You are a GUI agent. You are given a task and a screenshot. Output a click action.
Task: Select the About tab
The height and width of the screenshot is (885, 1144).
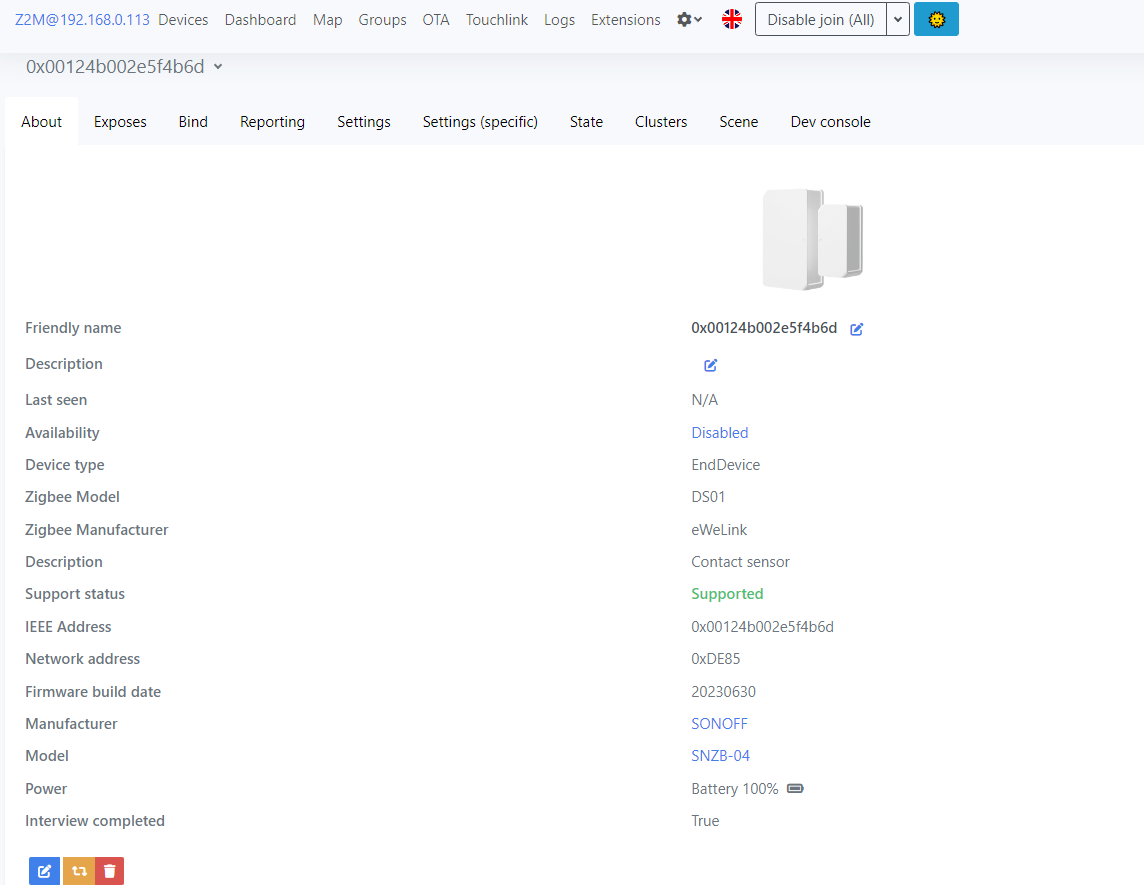coord(42,122)
